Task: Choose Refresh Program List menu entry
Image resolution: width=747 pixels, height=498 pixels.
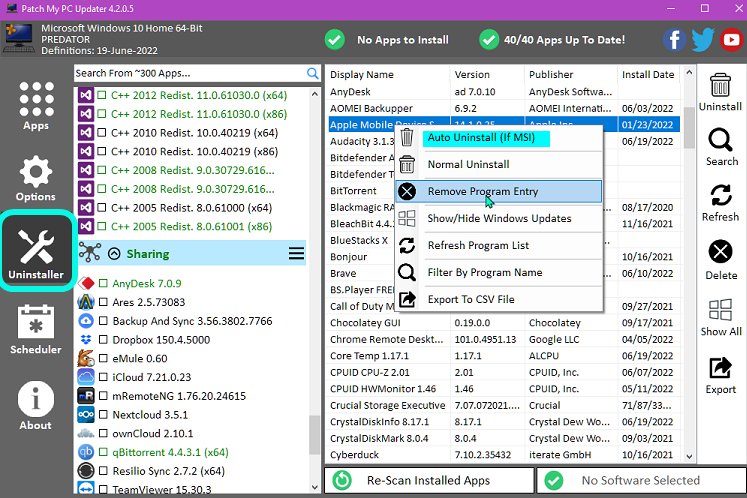Action: (499, 245)
